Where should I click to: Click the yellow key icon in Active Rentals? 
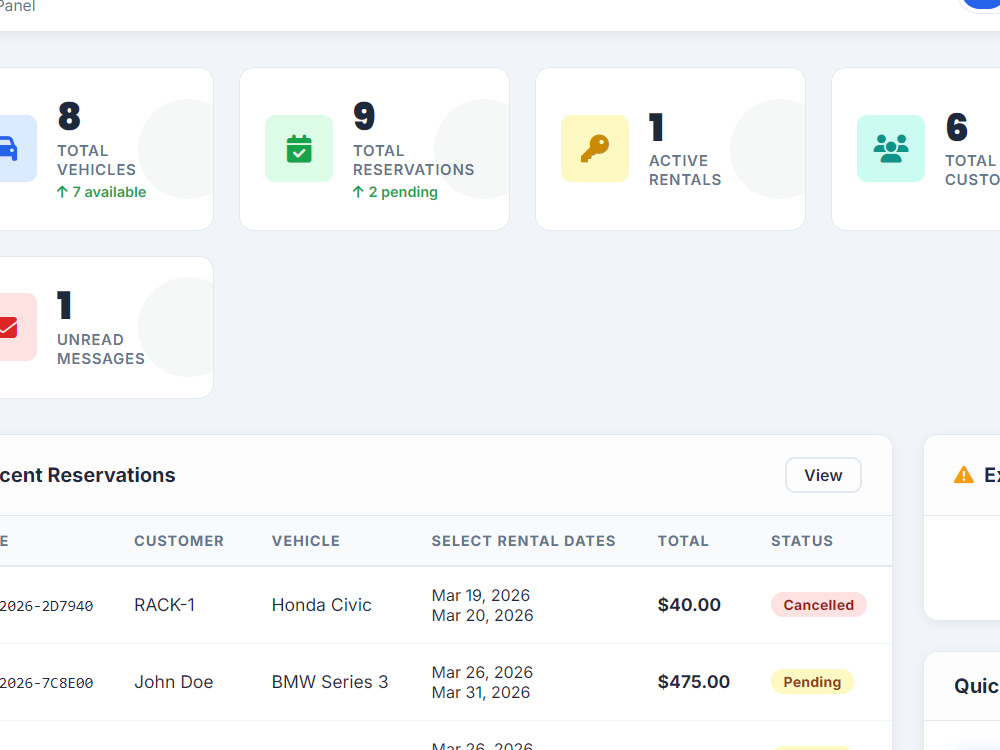click(x=595, y=149)
